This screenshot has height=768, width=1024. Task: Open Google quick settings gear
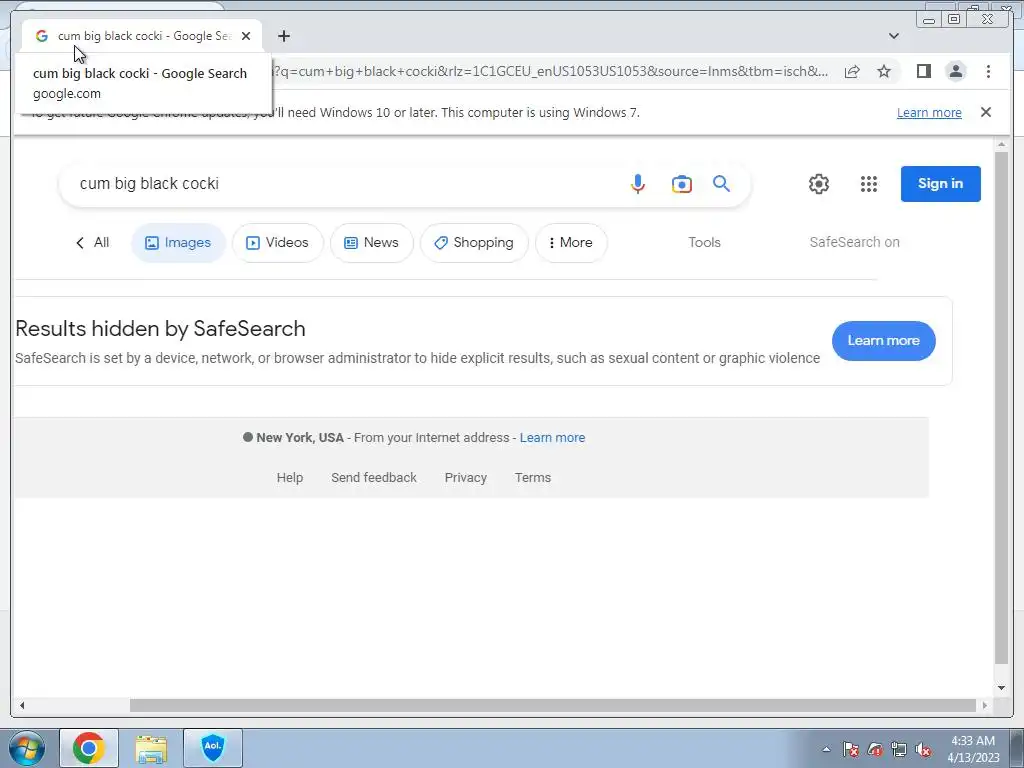(818, 184)
